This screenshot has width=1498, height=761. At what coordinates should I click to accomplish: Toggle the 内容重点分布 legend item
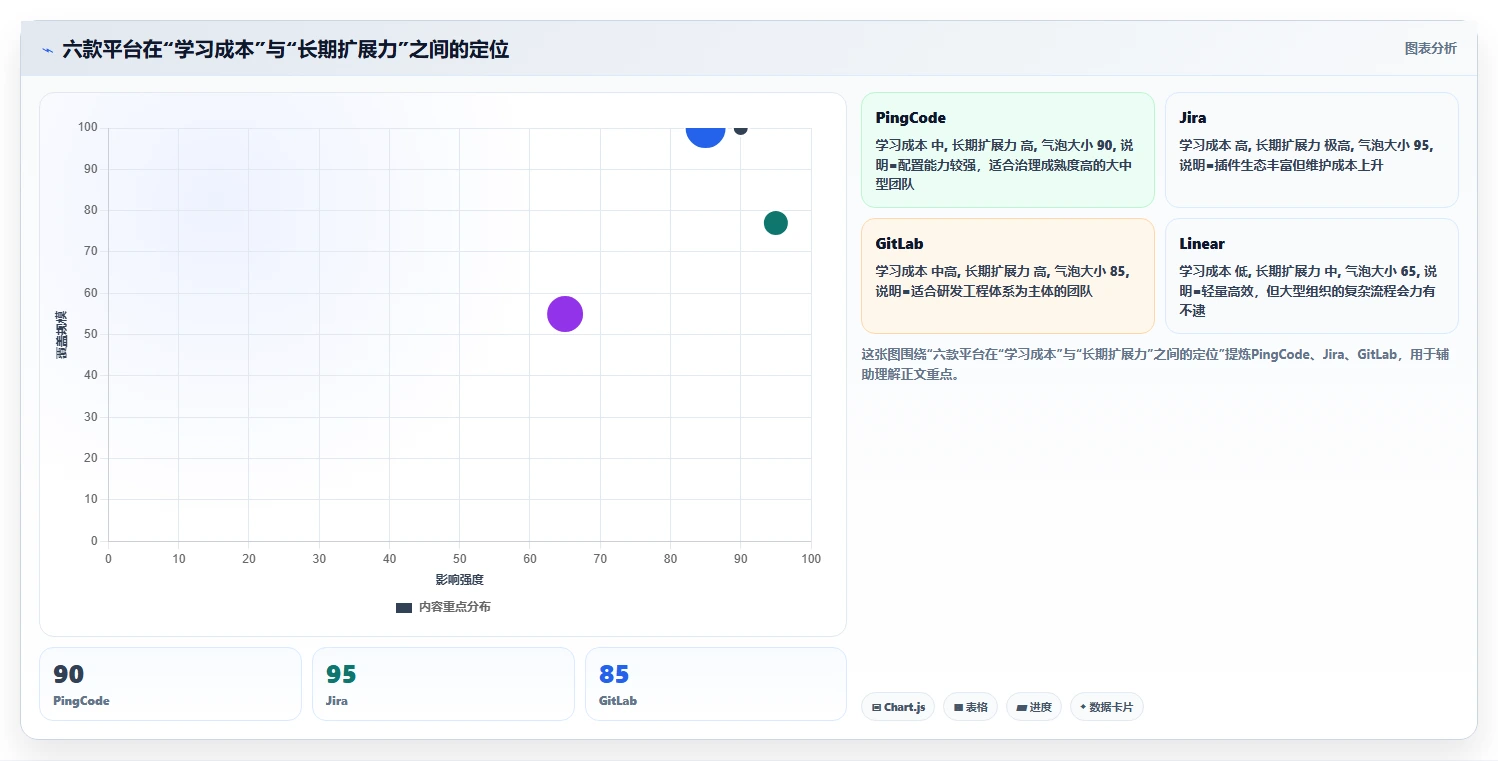click(x=443, y=607)
